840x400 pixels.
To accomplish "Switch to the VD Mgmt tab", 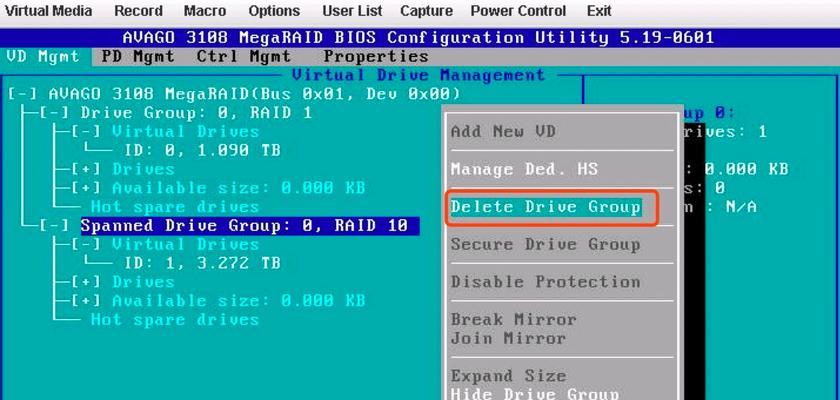I will tap(43, 56).
